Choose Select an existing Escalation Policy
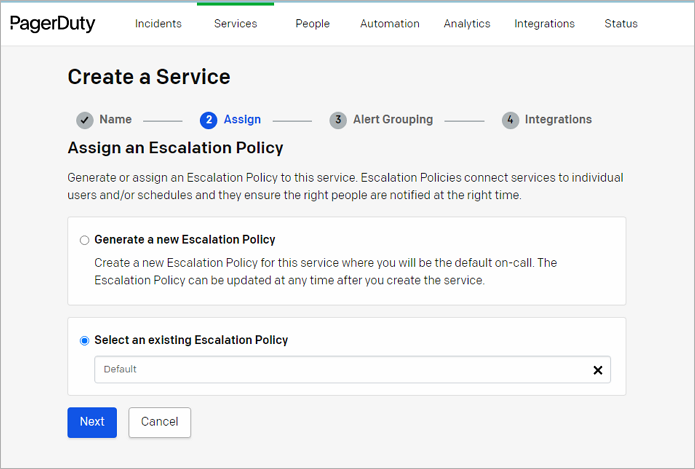This screenshot has height=469, width=695. [85, 341]
